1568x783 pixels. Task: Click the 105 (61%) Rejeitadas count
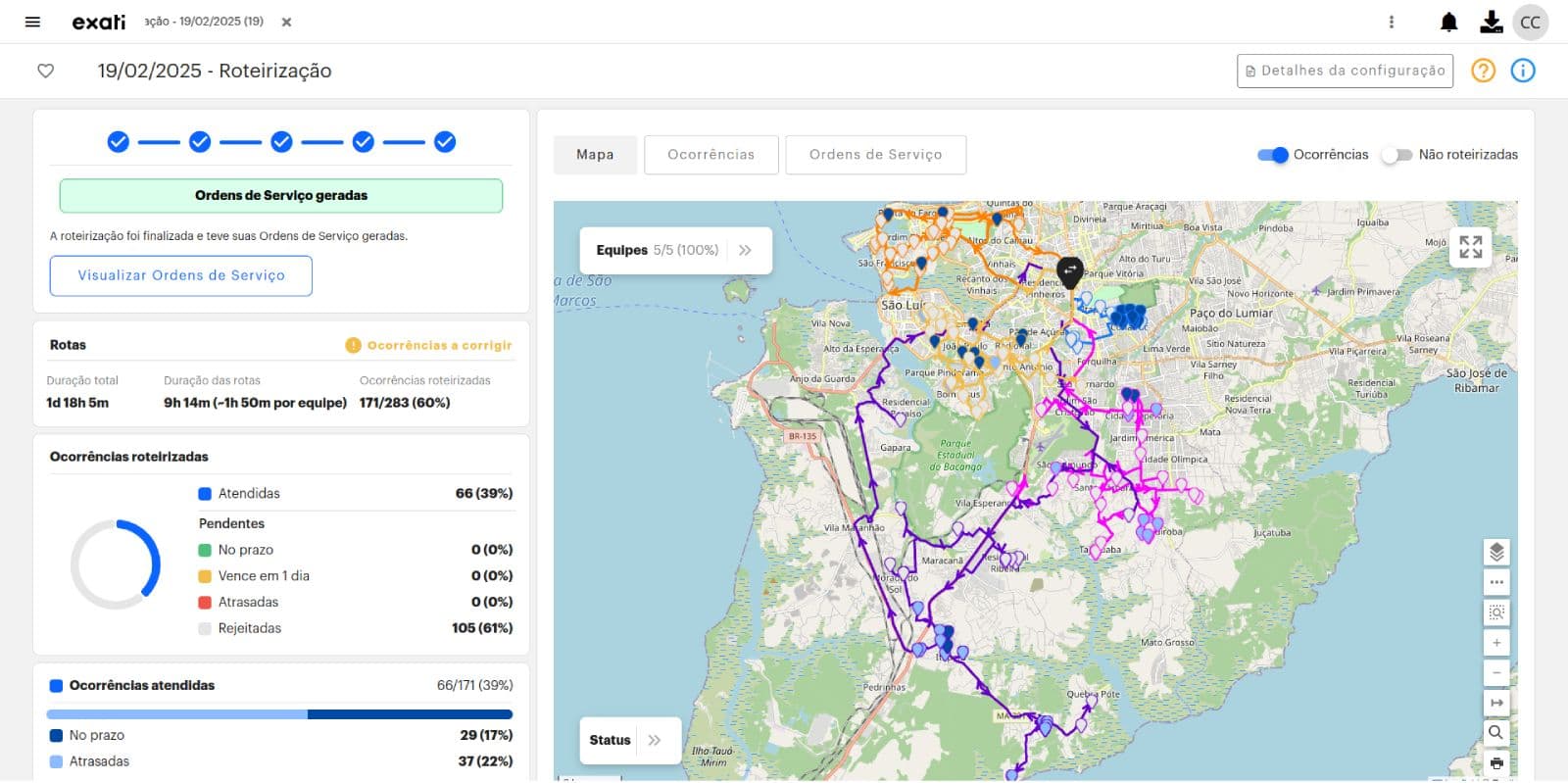pyautogui.click(x=482, y=628)
